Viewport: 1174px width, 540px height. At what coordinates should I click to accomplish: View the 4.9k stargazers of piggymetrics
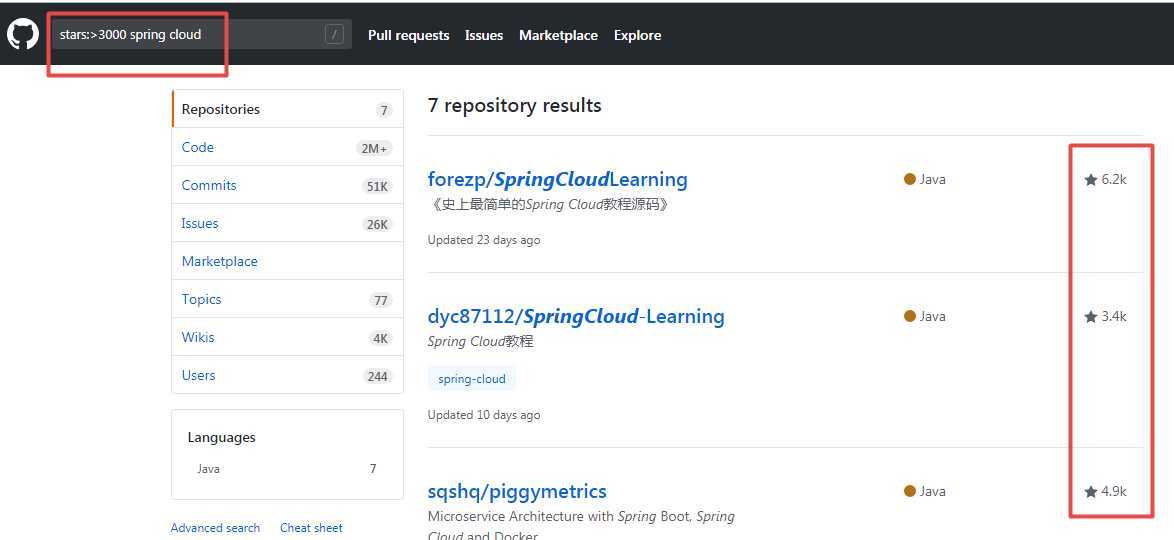(1105, 492)
